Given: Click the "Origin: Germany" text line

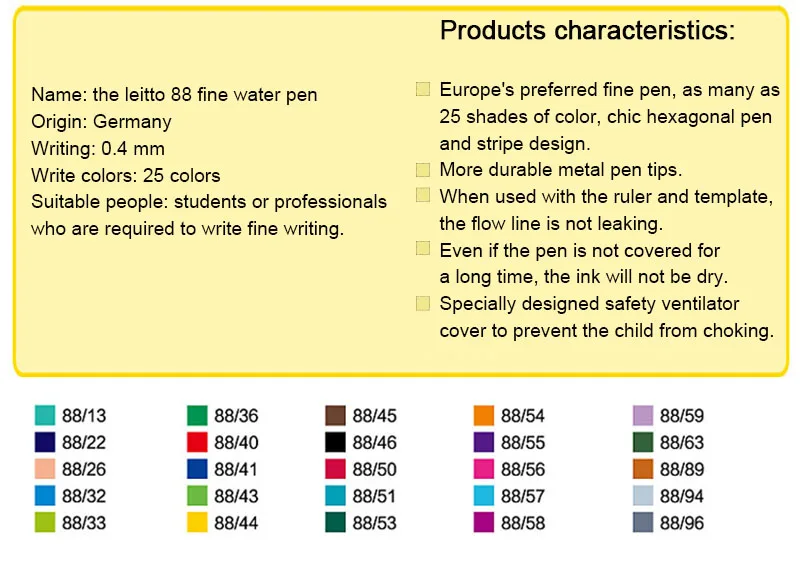Looking at the screenshot, I should pyautogui.click(x=101, y=122).
